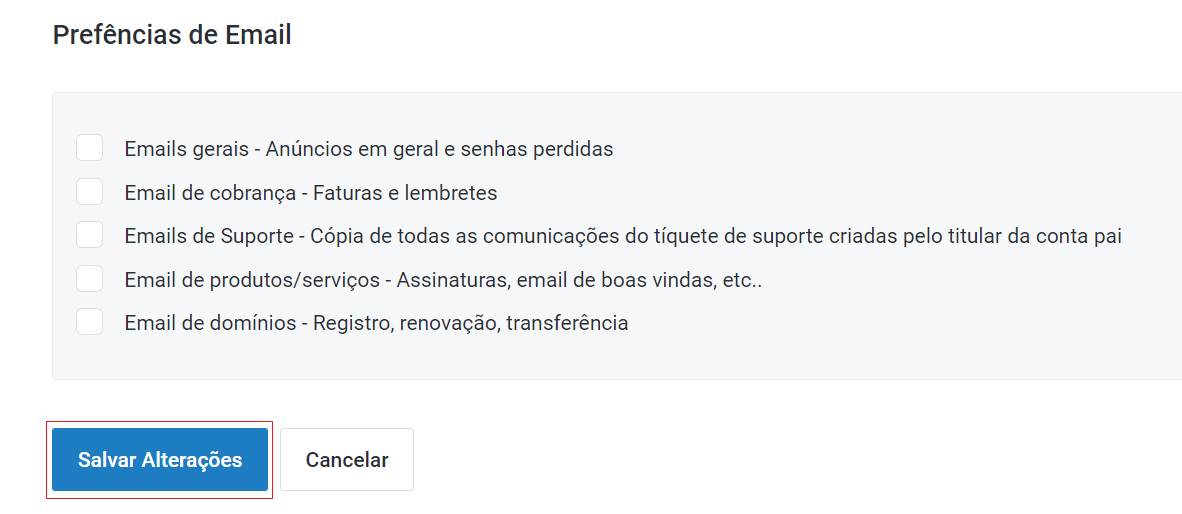
Task: Click 'Registro, renovação, transferência' description
Action: pos(471,323)
